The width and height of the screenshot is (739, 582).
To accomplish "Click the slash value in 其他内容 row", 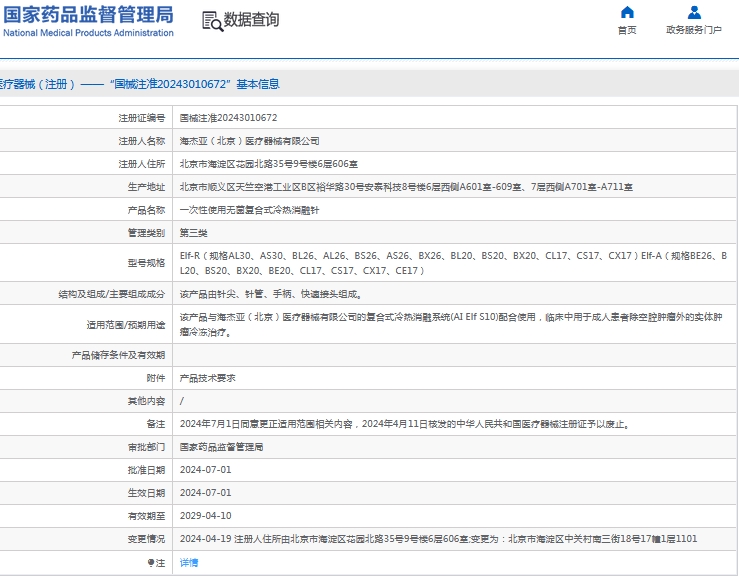I will click(182, 401).
